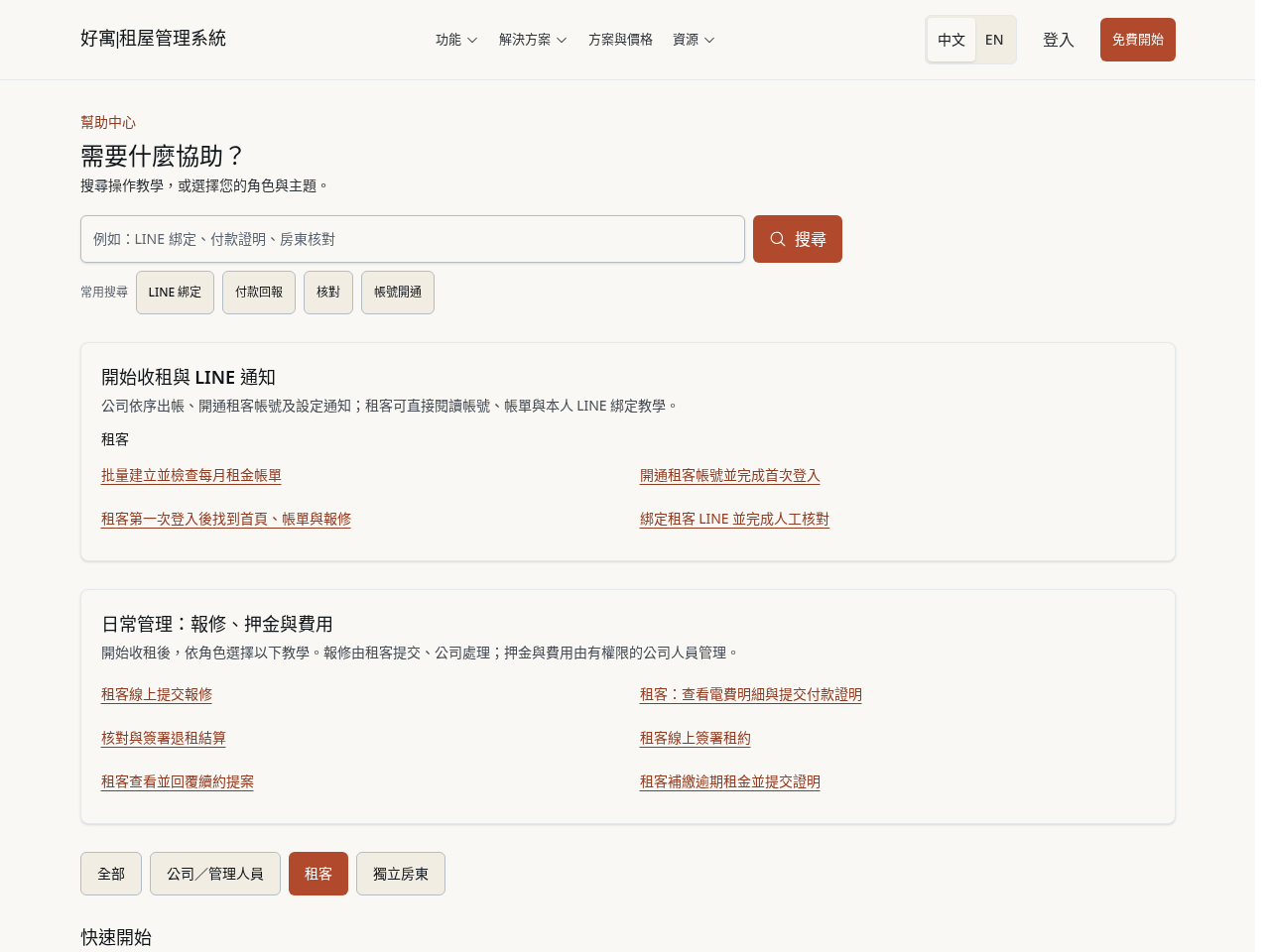Click the 登入 link
The height and width of the screenshot is (952, 1270).
pos(1059,40)
